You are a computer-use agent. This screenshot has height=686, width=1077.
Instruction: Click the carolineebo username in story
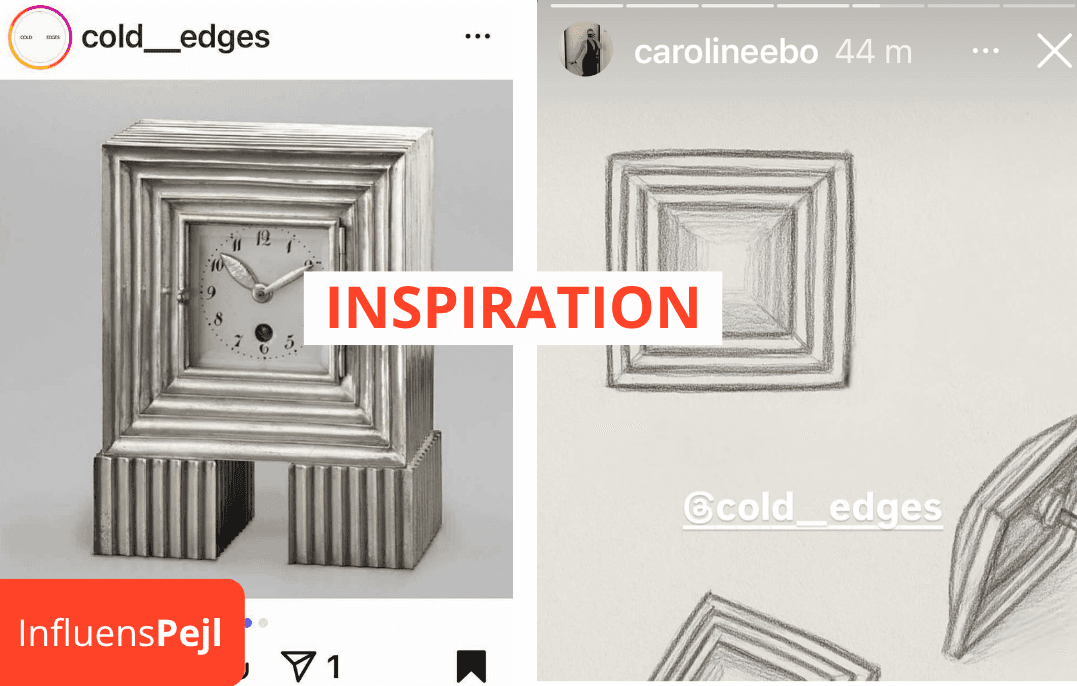coord(726,52)
